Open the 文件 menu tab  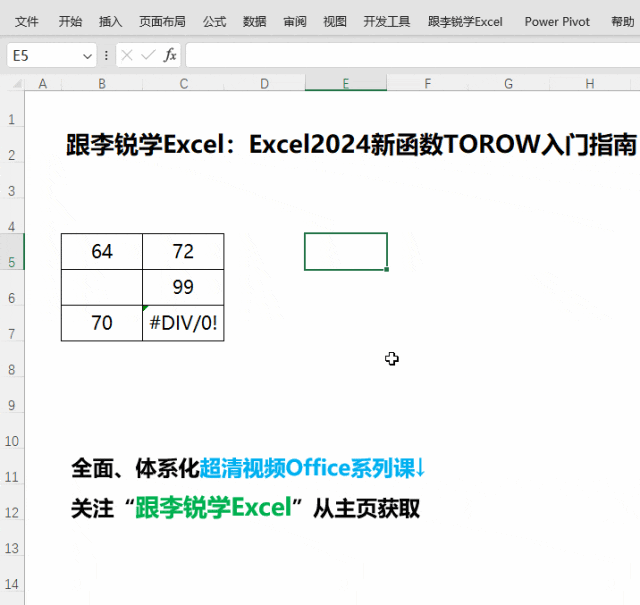coord(27,22)
